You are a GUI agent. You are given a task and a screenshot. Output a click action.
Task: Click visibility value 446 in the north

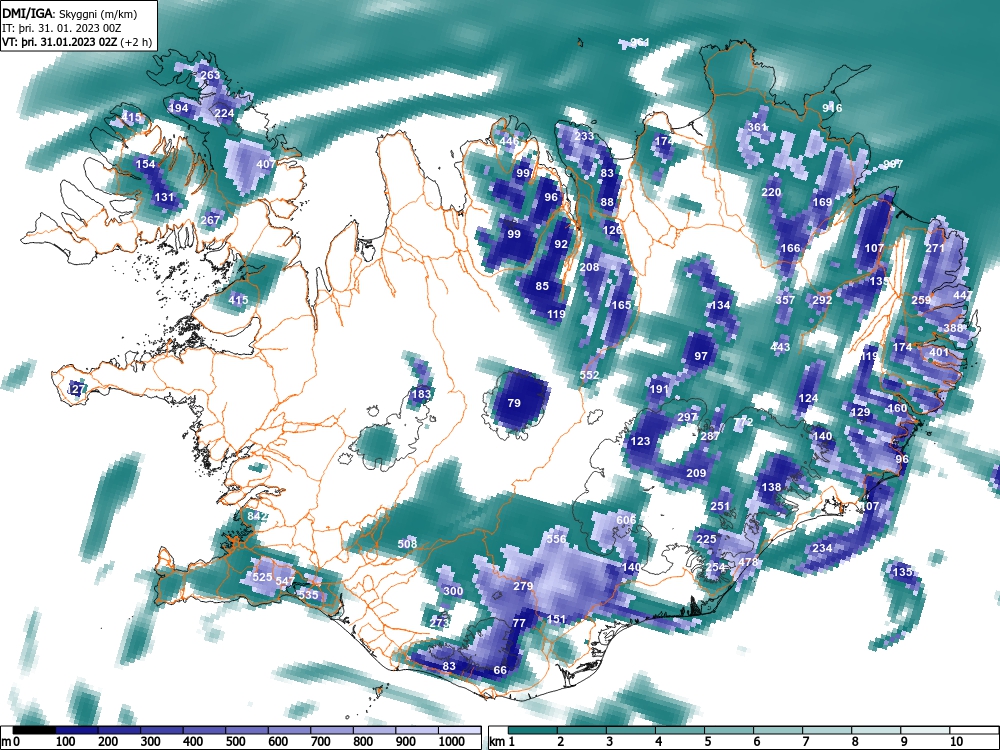[509, 141]
